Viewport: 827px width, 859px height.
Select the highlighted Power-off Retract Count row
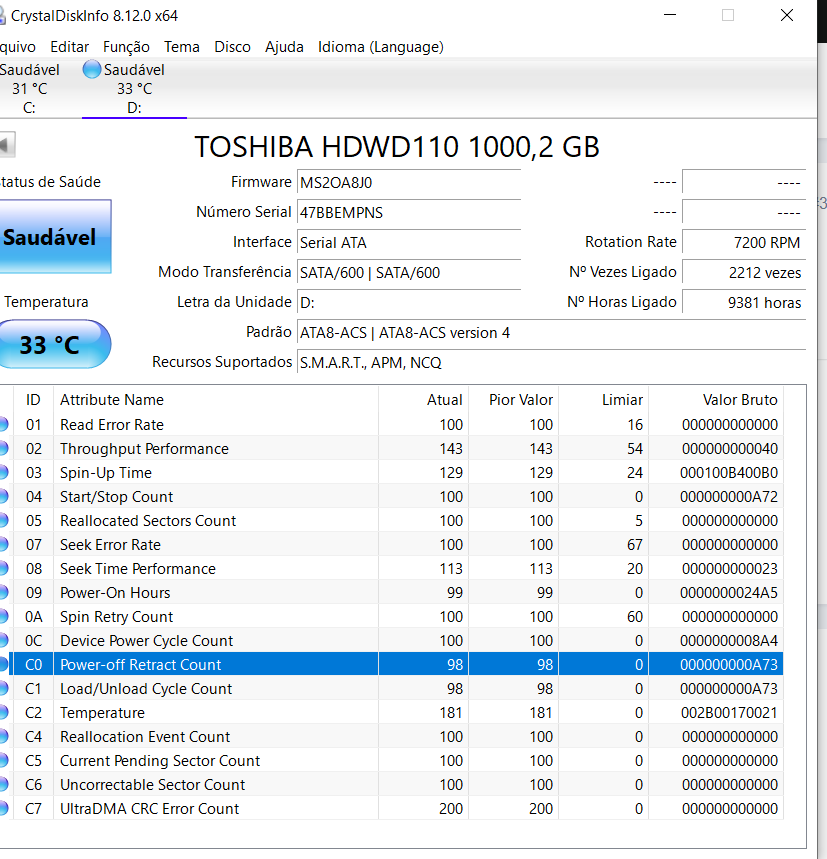pos(392,665)
